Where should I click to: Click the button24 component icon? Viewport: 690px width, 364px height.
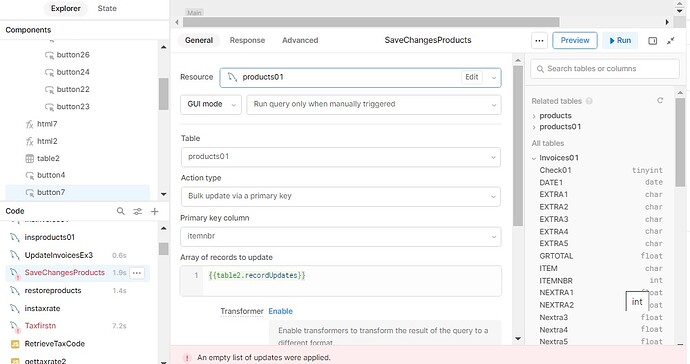pos(49,72)
